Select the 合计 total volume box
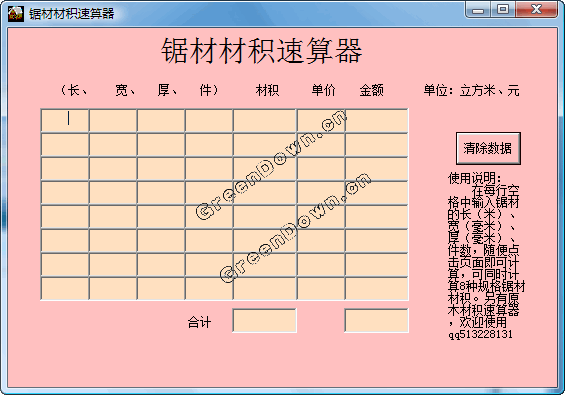Viewport: 565px width, 395px height. coord(264,320)
